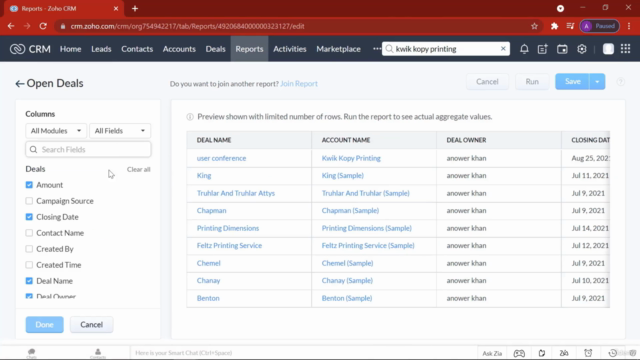Click the Join Report link
The image size is (640, 360).
point(299,84)
